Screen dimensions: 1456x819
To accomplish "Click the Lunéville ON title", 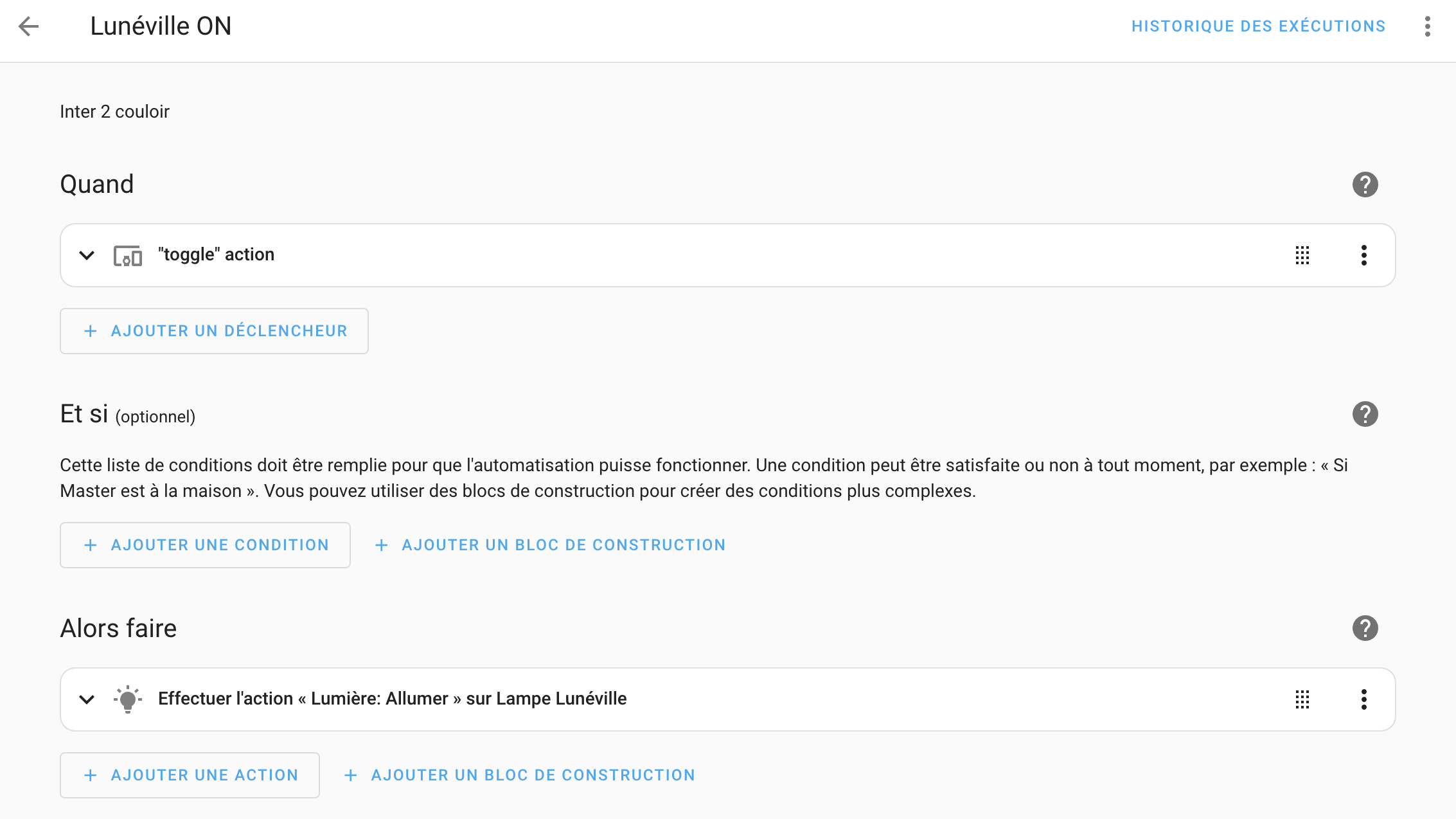I will pyautogui.click(x=161, y=26).
